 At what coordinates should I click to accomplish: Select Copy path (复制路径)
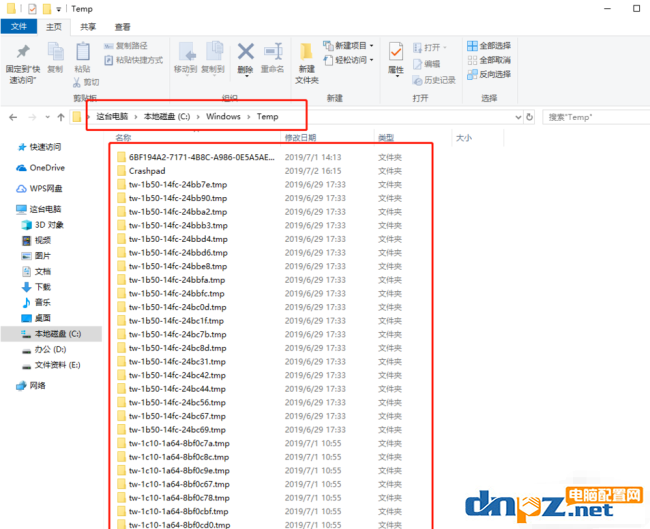126,46
